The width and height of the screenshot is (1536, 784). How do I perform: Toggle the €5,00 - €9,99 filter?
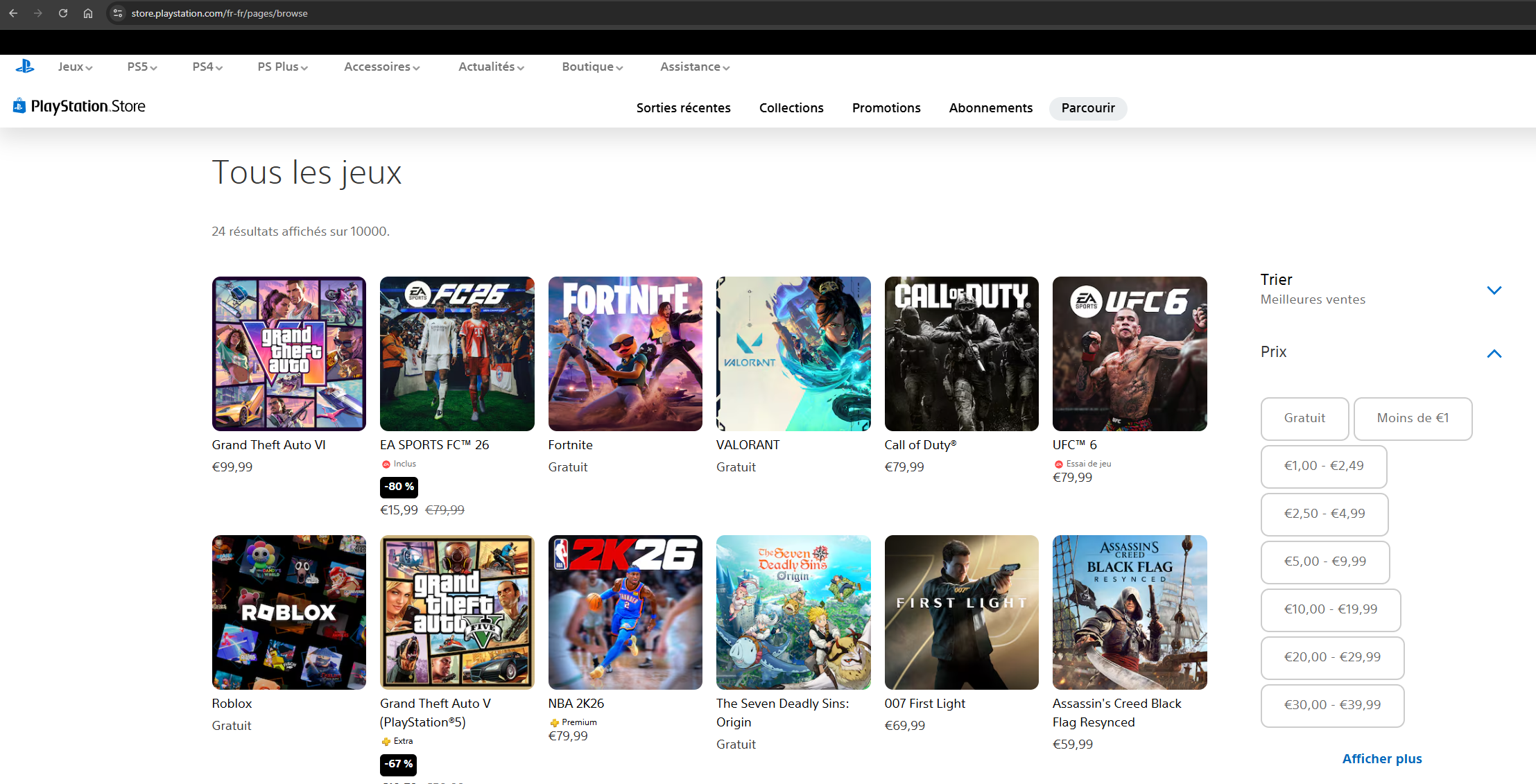pos(1325,561)
